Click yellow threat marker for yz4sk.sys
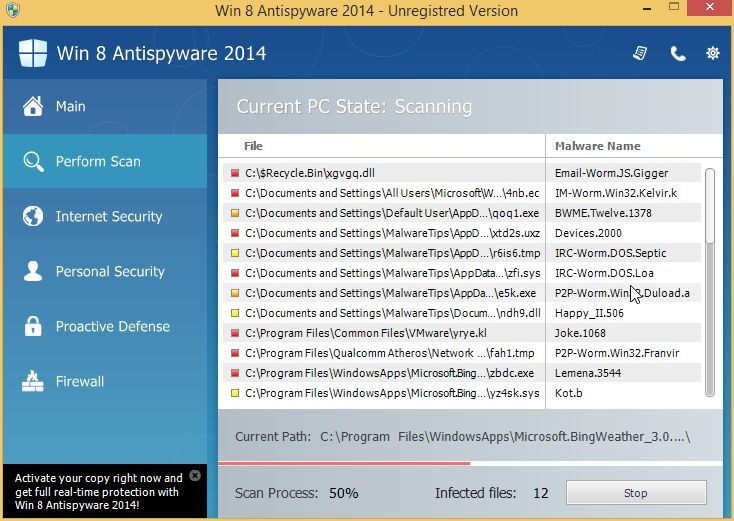The image size is (734, 521). (x=235, y=393)
